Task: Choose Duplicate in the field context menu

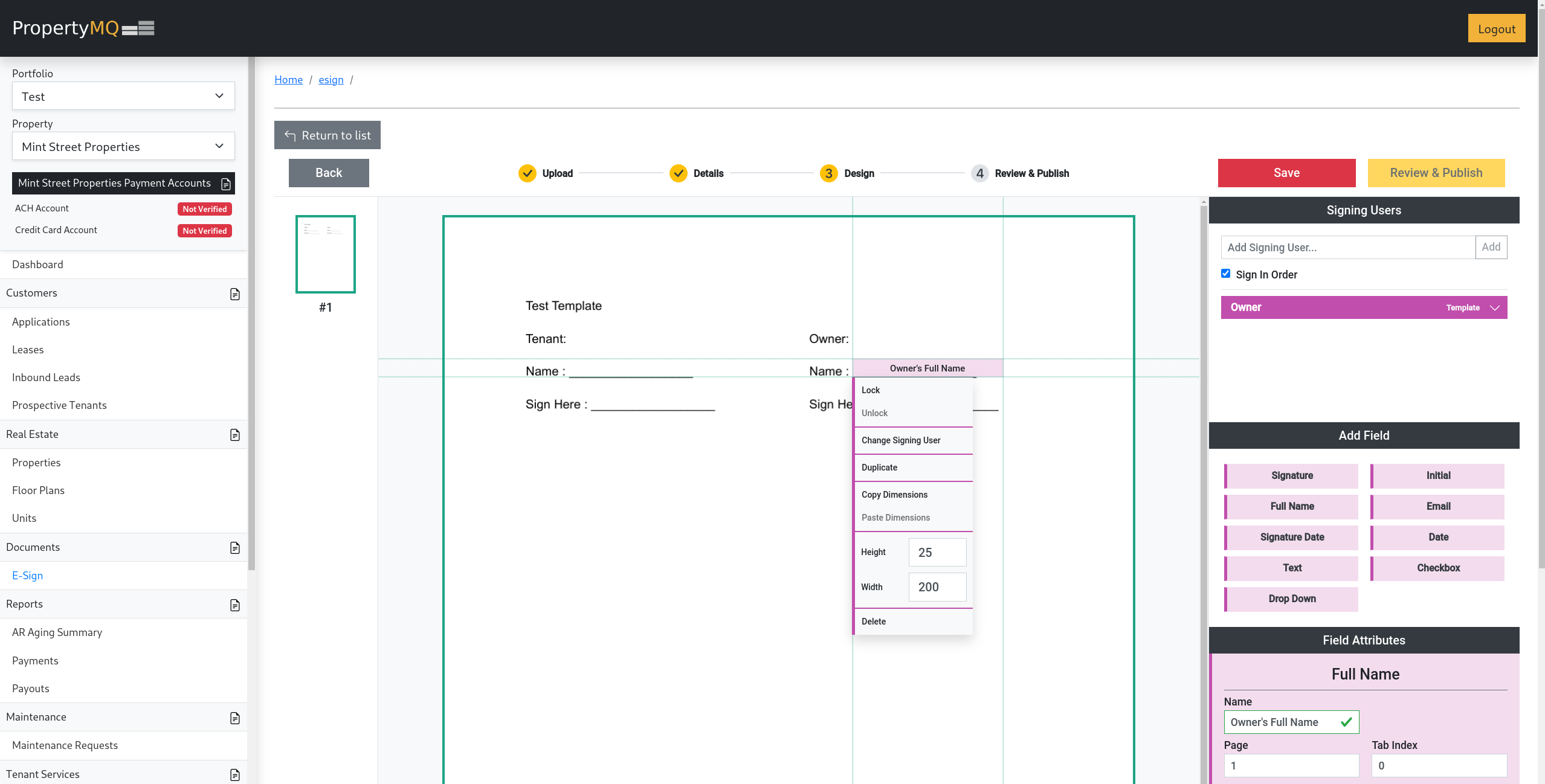Action: 879,468
